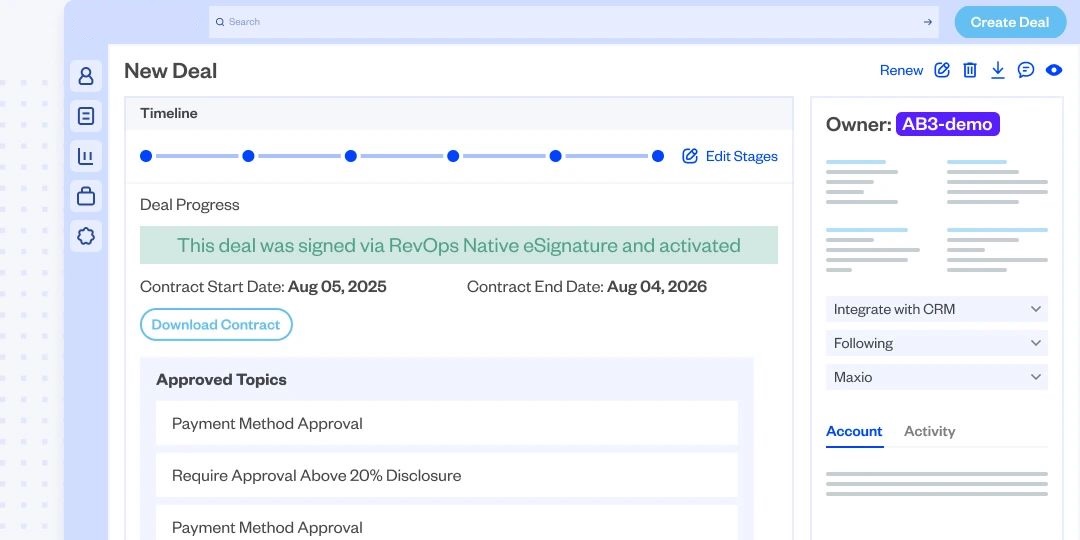Open the user profile sidebar icon
This screenshot has width=1080, height=540.
pyautogui.click(x=86, y=76)
